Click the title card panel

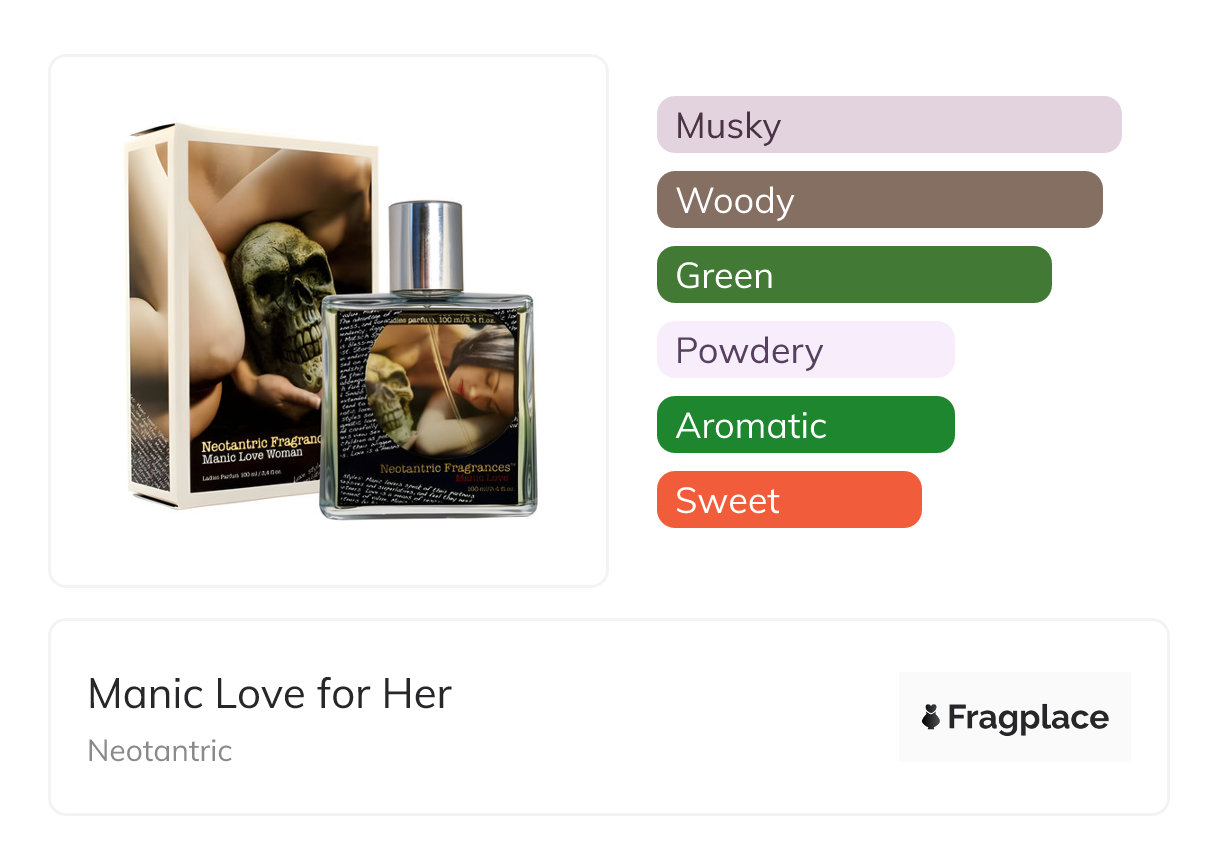[x=609, y=717]
